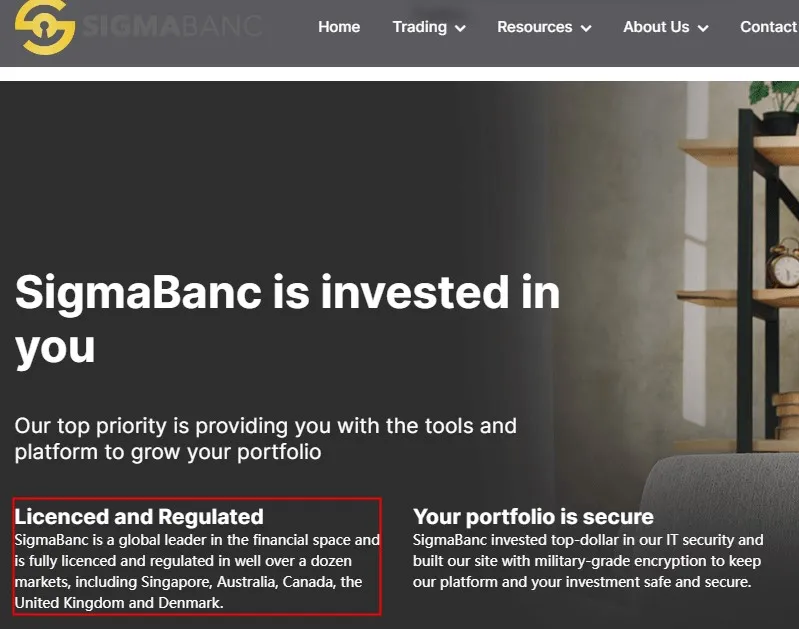Expand the About Us dropdown chevron

click(x=703, y=28)
